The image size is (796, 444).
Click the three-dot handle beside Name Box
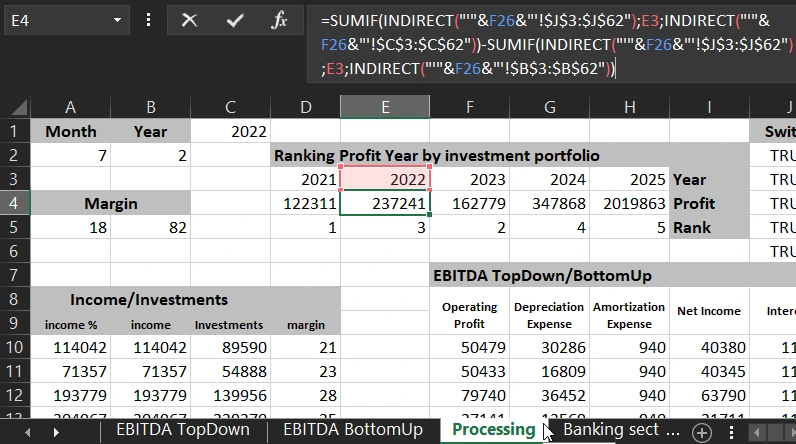point(148,20)
